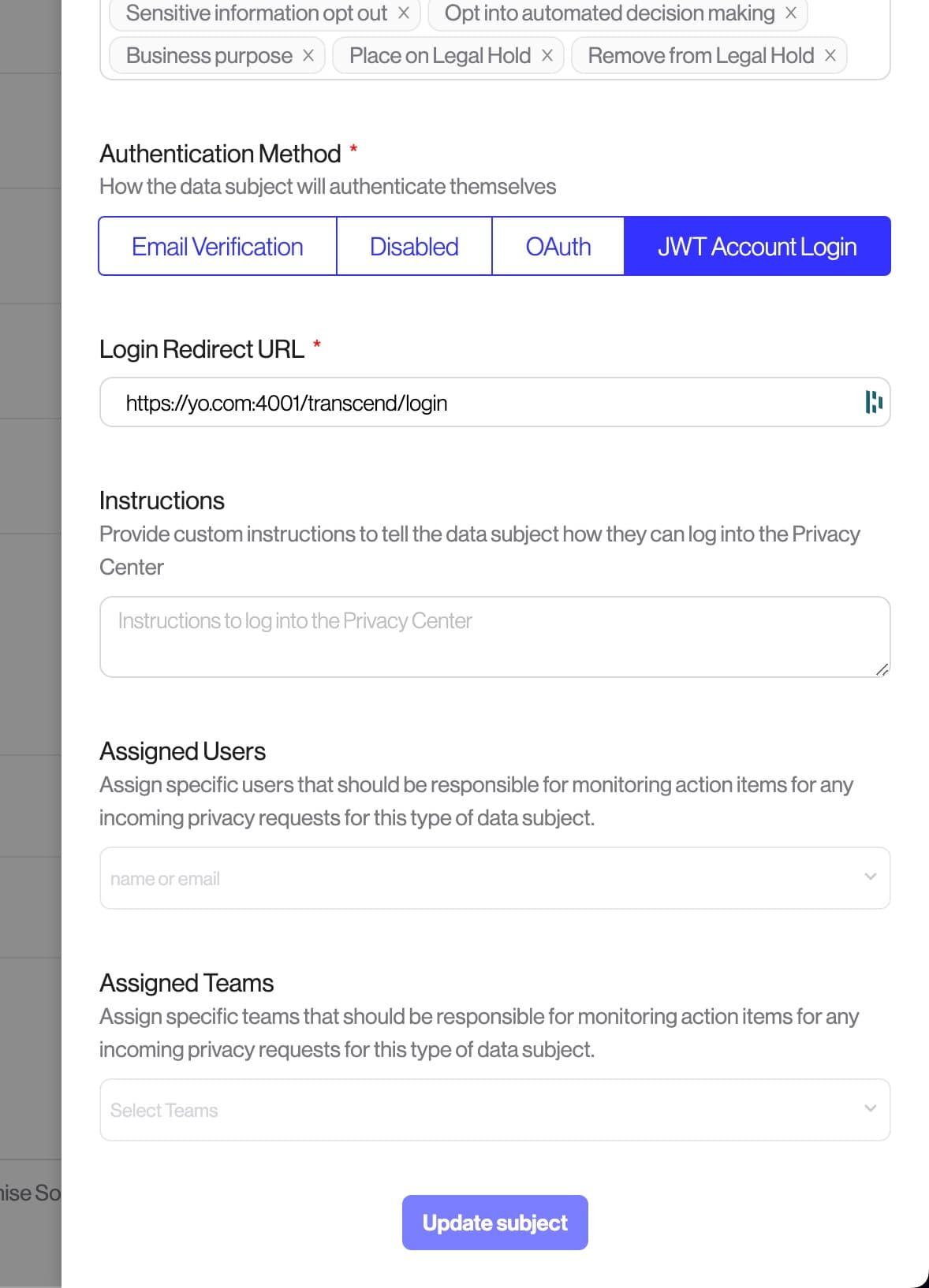Remove the Place on Legal Hold tag
This screenshot has width=929, height=1288.
pyautogui.click(x=547, y=56)
